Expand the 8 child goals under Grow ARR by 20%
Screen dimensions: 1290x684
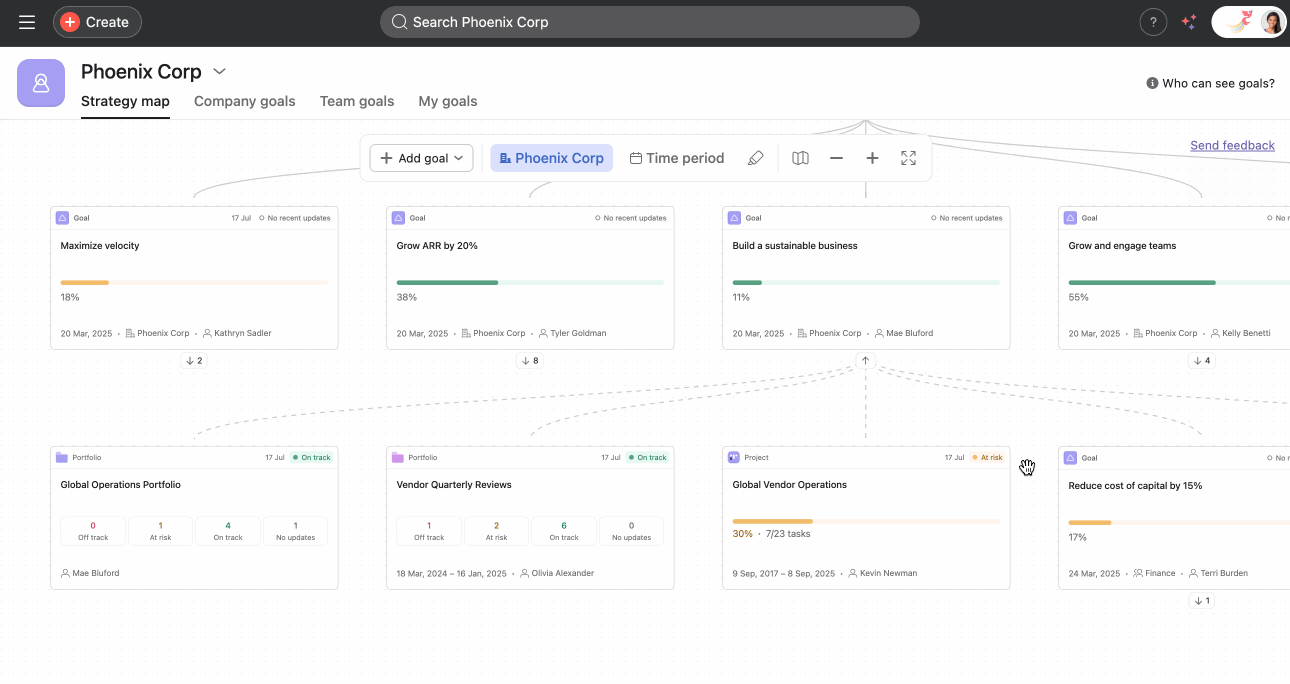pyautogui.click(x=530, y=360)
